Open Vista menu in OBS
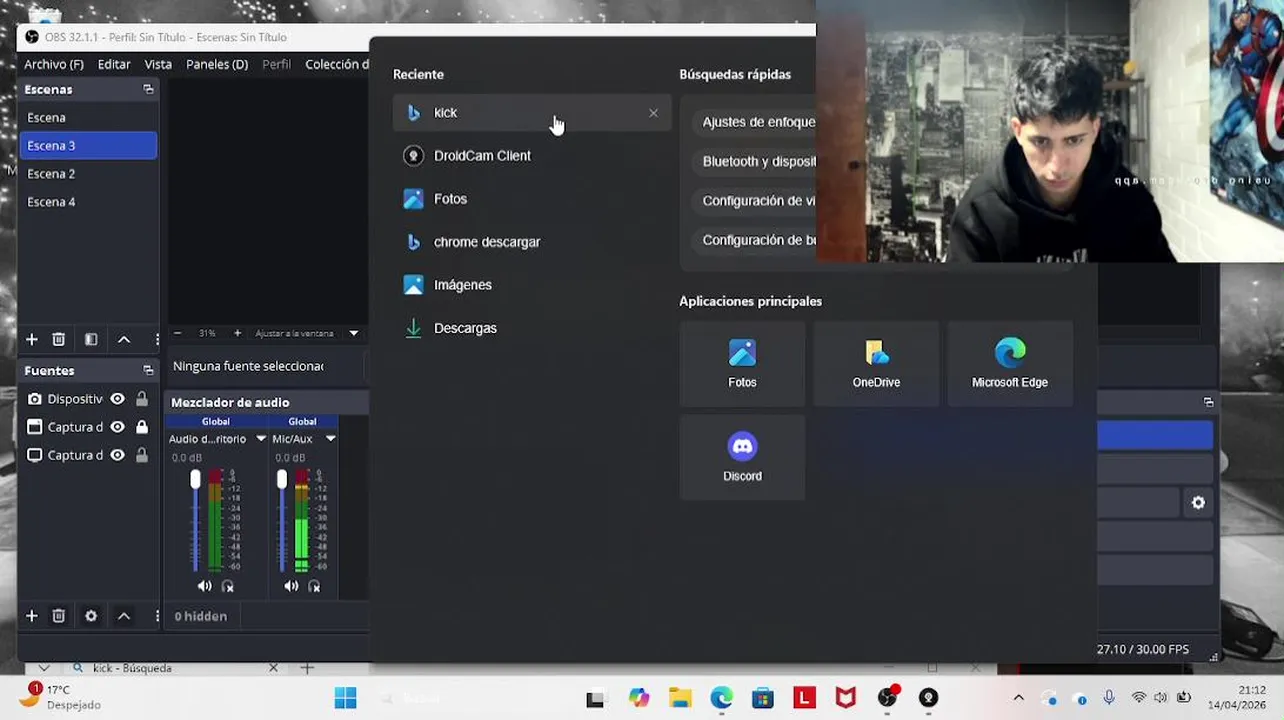This screenshot has height=720, width=1284. tap(158, 64)
